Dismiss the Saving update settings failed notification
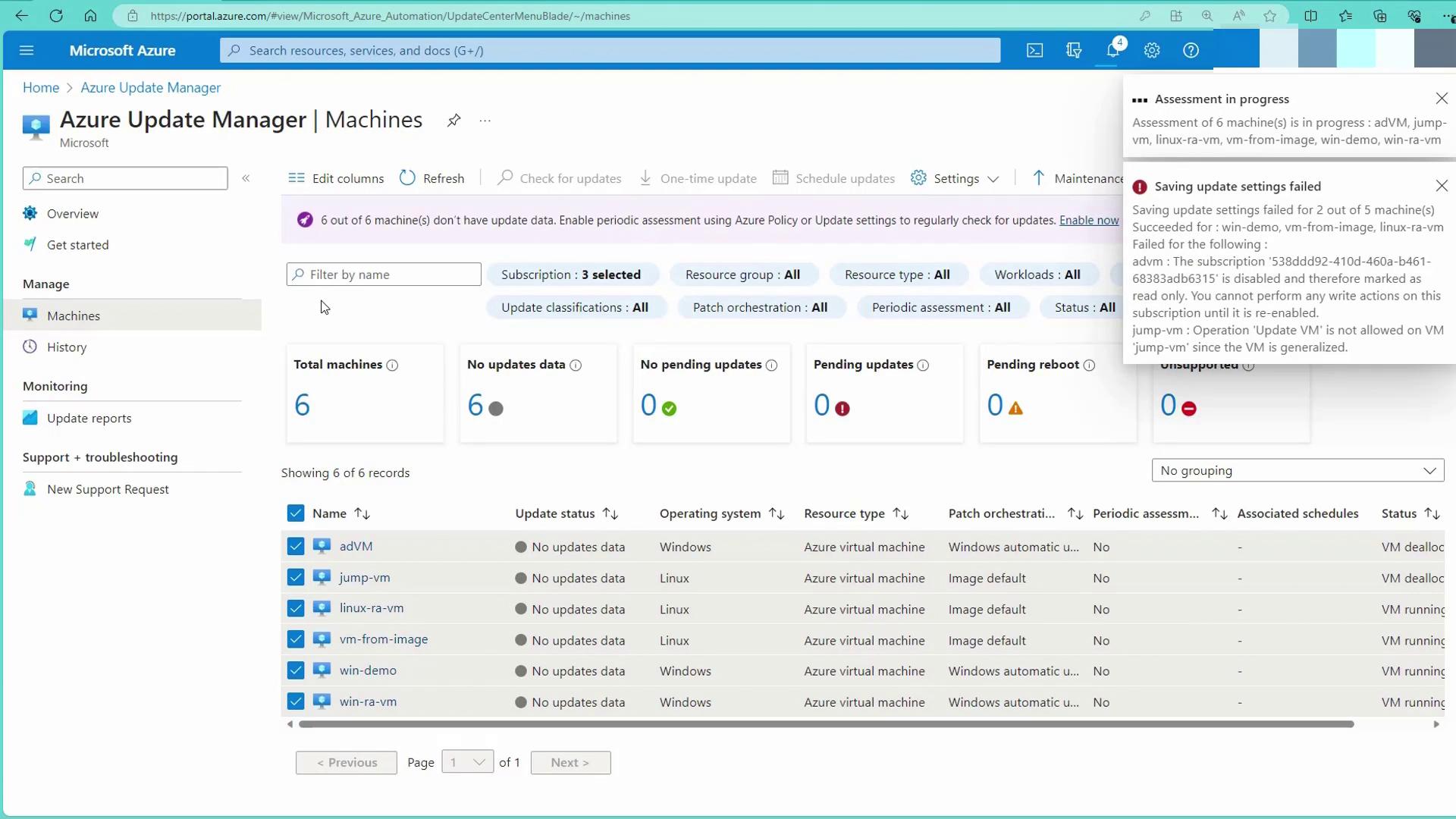 pos(1442,186)
